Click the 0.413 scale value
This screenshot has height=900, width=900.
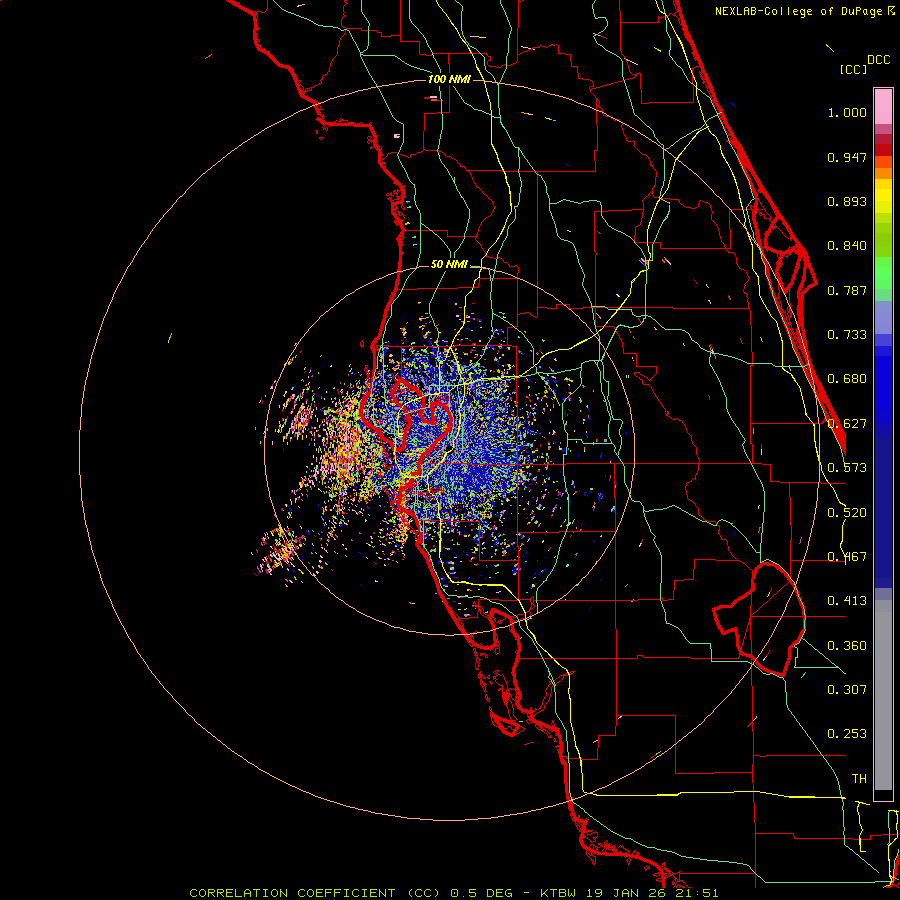847,601
